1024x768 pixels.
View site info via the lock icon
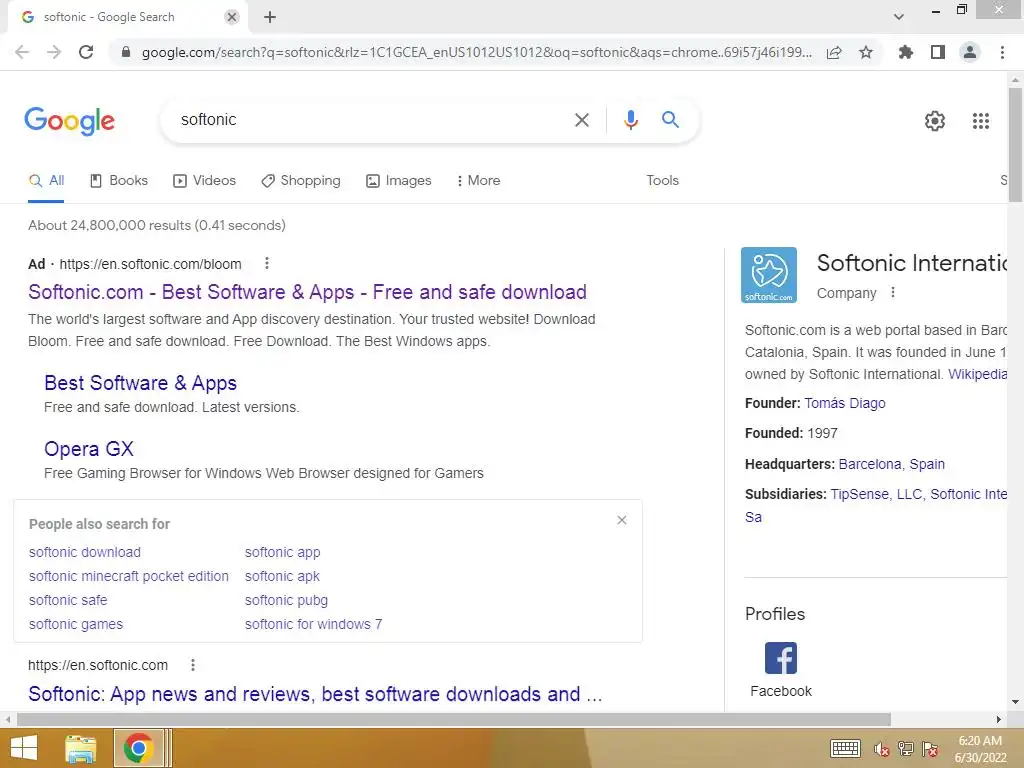pyautogui.click(x=126, y=52)
